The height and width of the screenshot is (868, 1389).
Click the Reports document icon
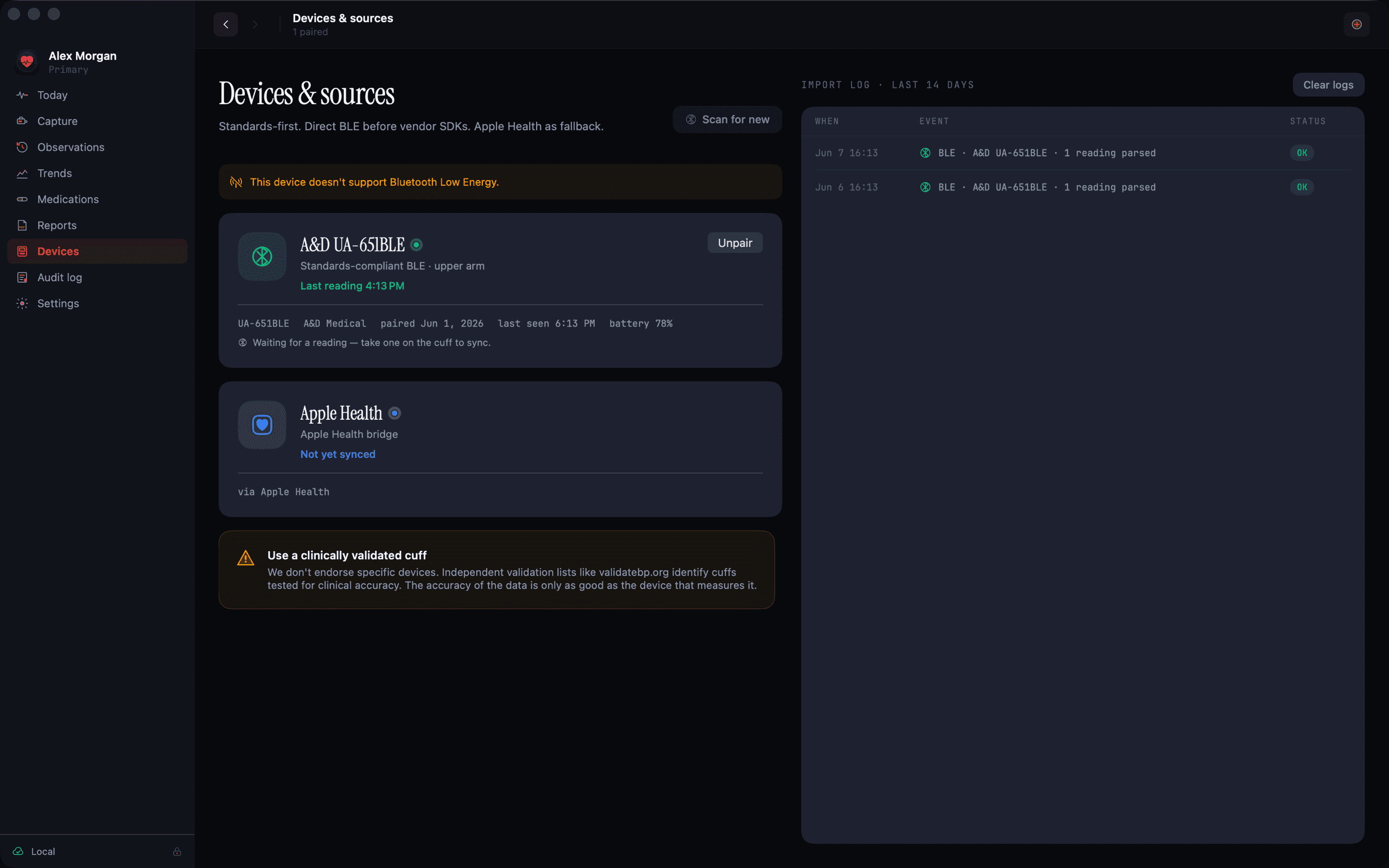pyautogui.click(x=22, y=225)
